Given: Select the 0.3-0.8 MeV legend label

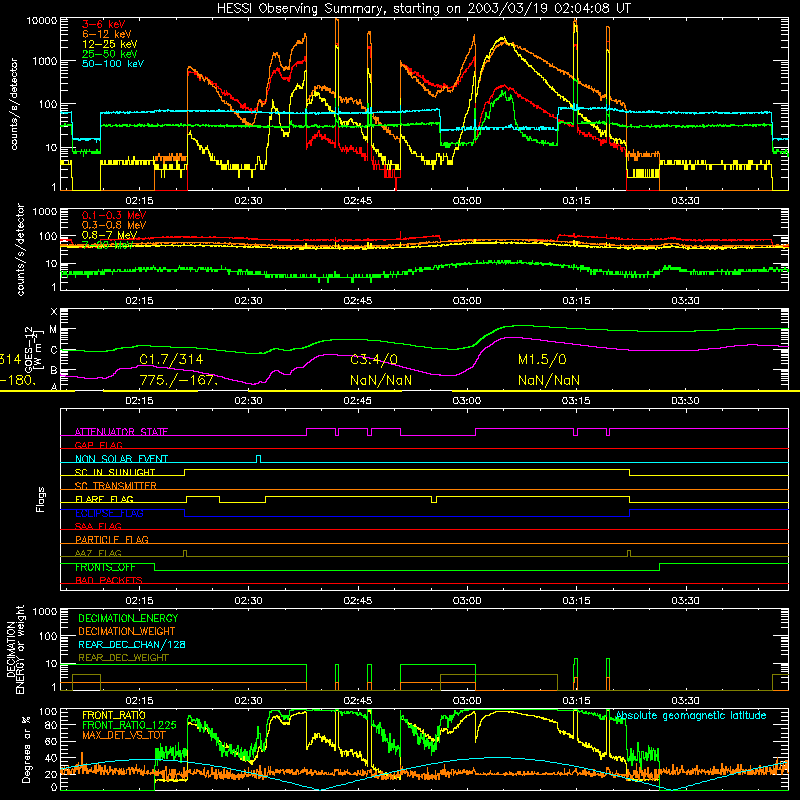Looking at the screenshot, I should pyautogui.click(x=114, y=225).
